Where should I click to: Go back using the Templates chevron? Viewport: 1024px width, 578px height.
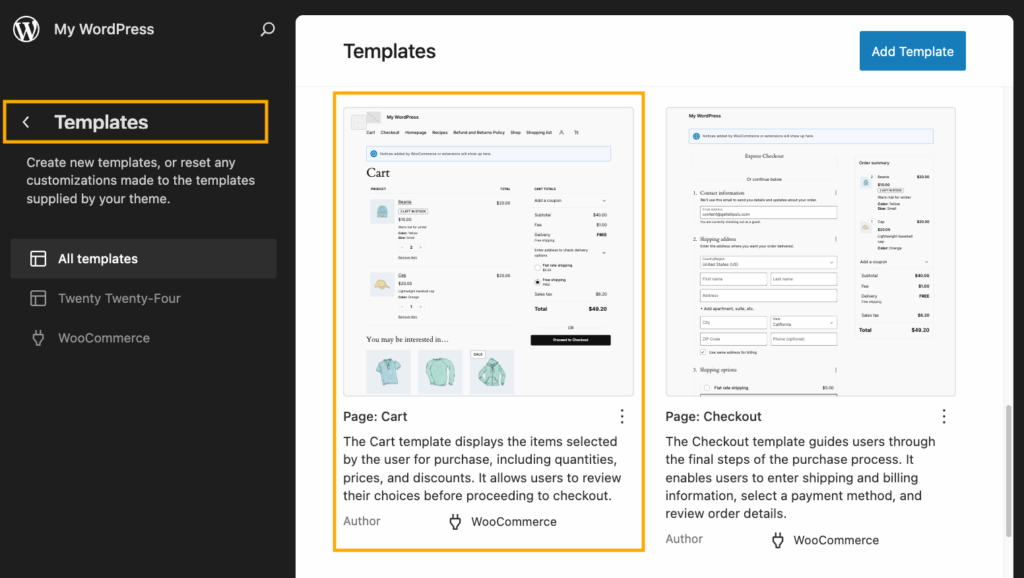(26, 122)
